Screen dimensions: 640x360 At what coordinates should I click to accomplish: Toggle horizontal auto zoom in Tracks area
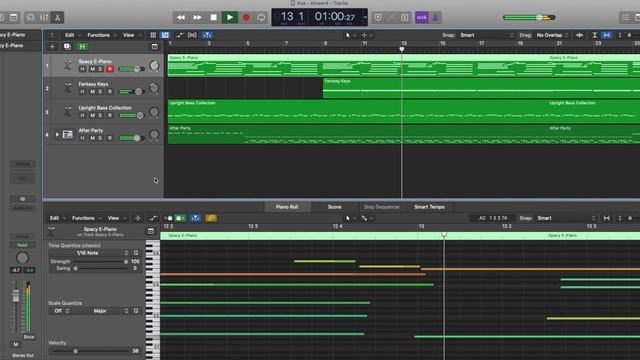(607, 35)
